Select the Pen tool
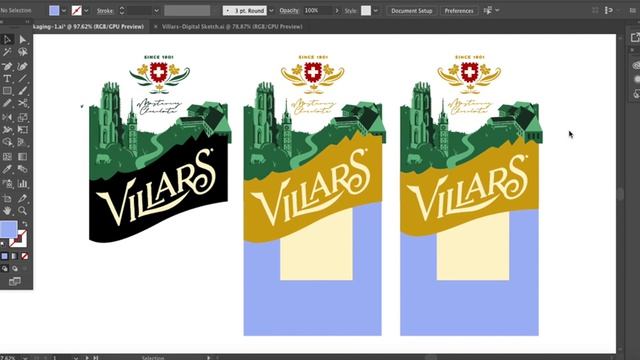 point(7,66)
